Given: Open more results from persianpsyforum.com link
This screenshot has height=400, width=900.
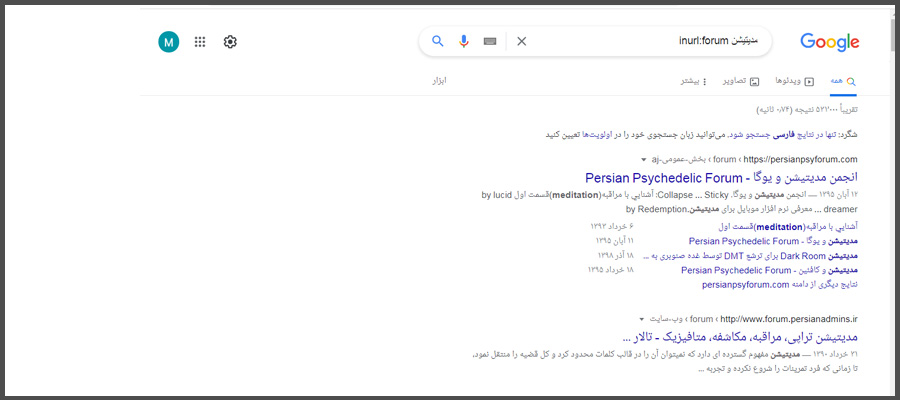Looking at the screenshot, I should [x=779, y=285].
